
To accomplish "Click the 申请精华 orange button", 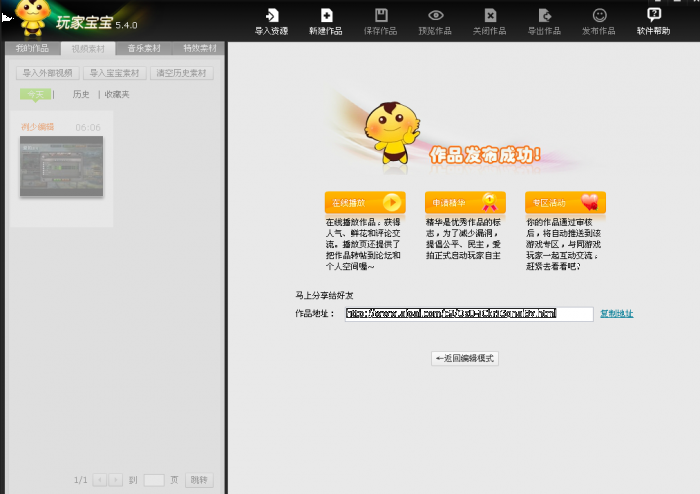I will click(x=465, y=203).
